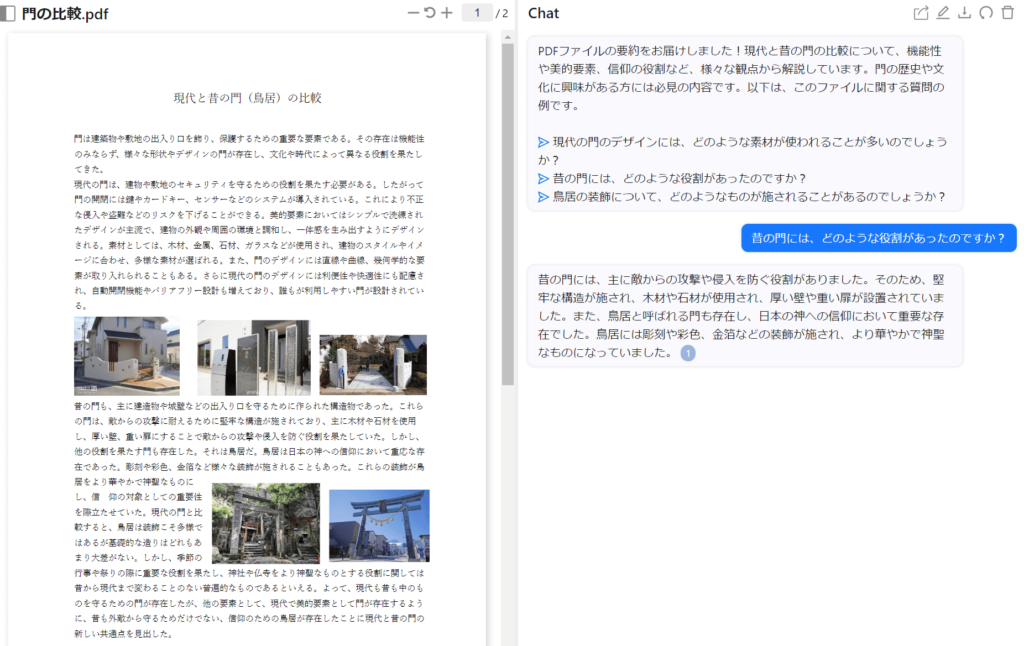This screenshot has width=1024, height=646.
Task: Click the rename chat pencil icon
Action: (943, 13)
